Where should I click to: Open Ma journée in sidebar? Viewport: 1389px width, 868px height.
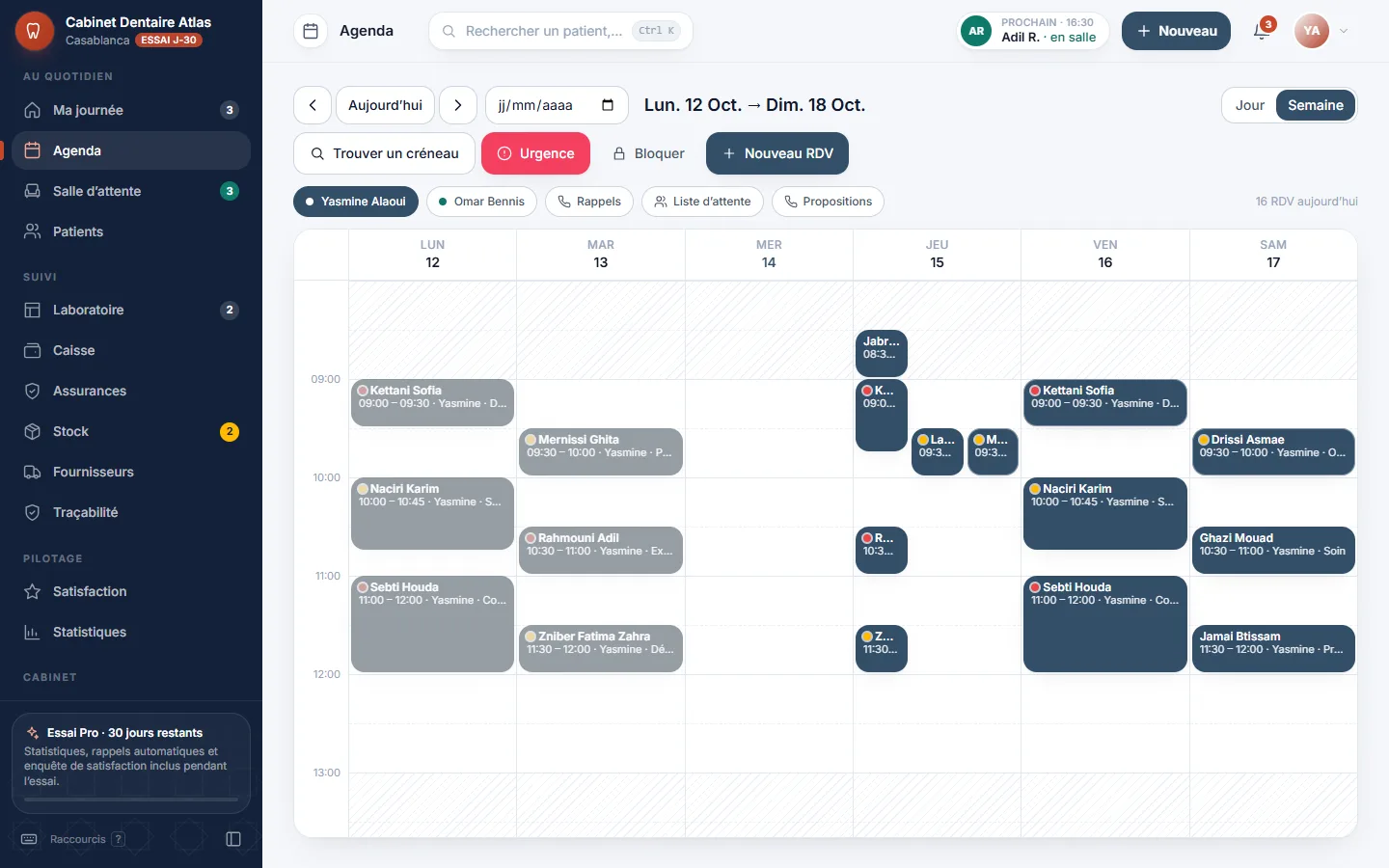(x=131, y=110)
